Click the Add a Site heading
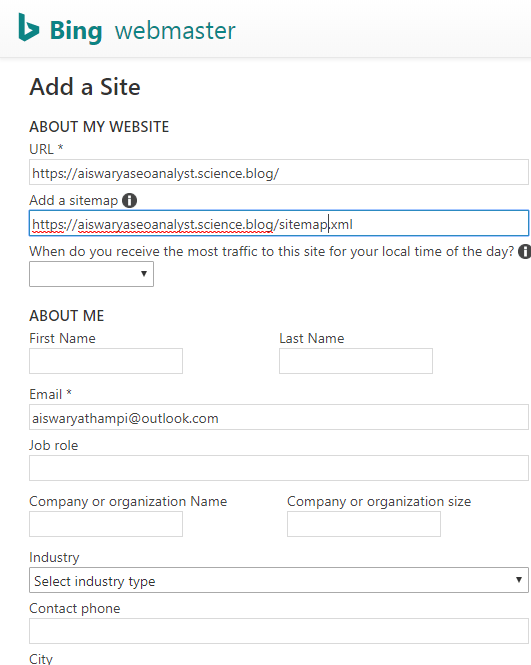The height and width of the screenshot is (665, 531). click(x=85, y=87)
